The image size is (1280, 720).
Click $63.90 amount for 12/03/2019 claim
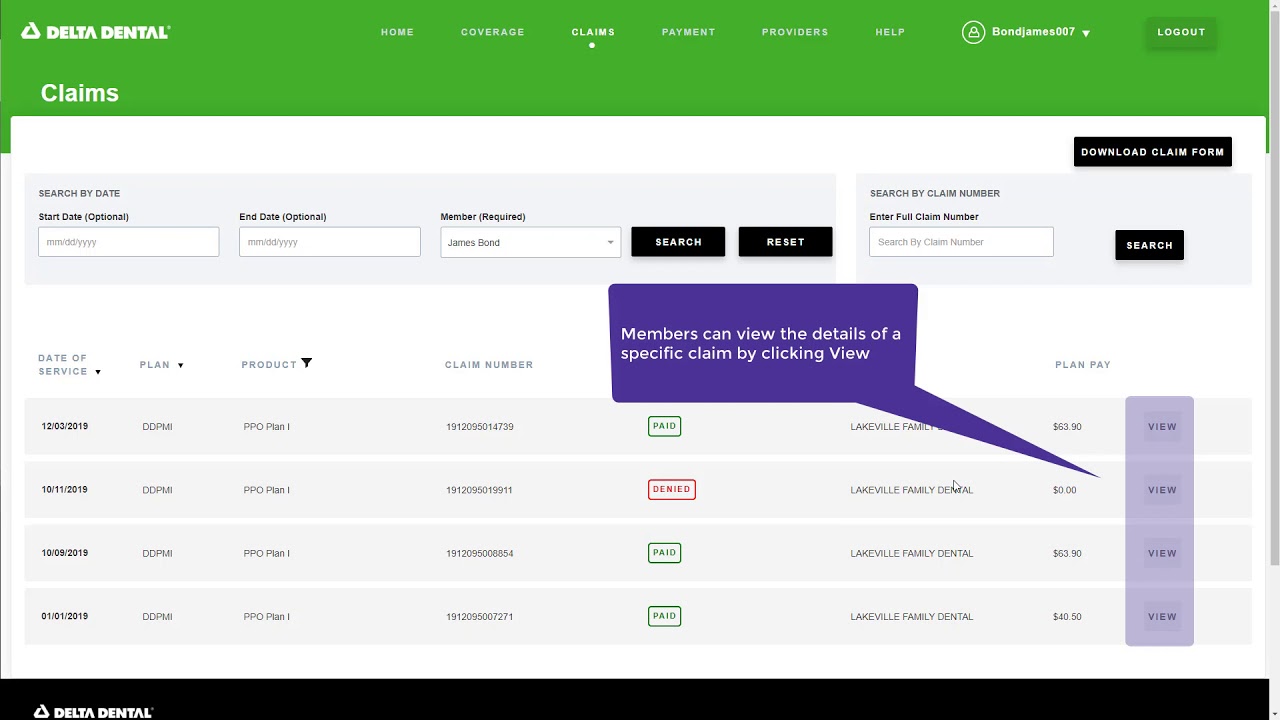click(x=1067, y=427)
